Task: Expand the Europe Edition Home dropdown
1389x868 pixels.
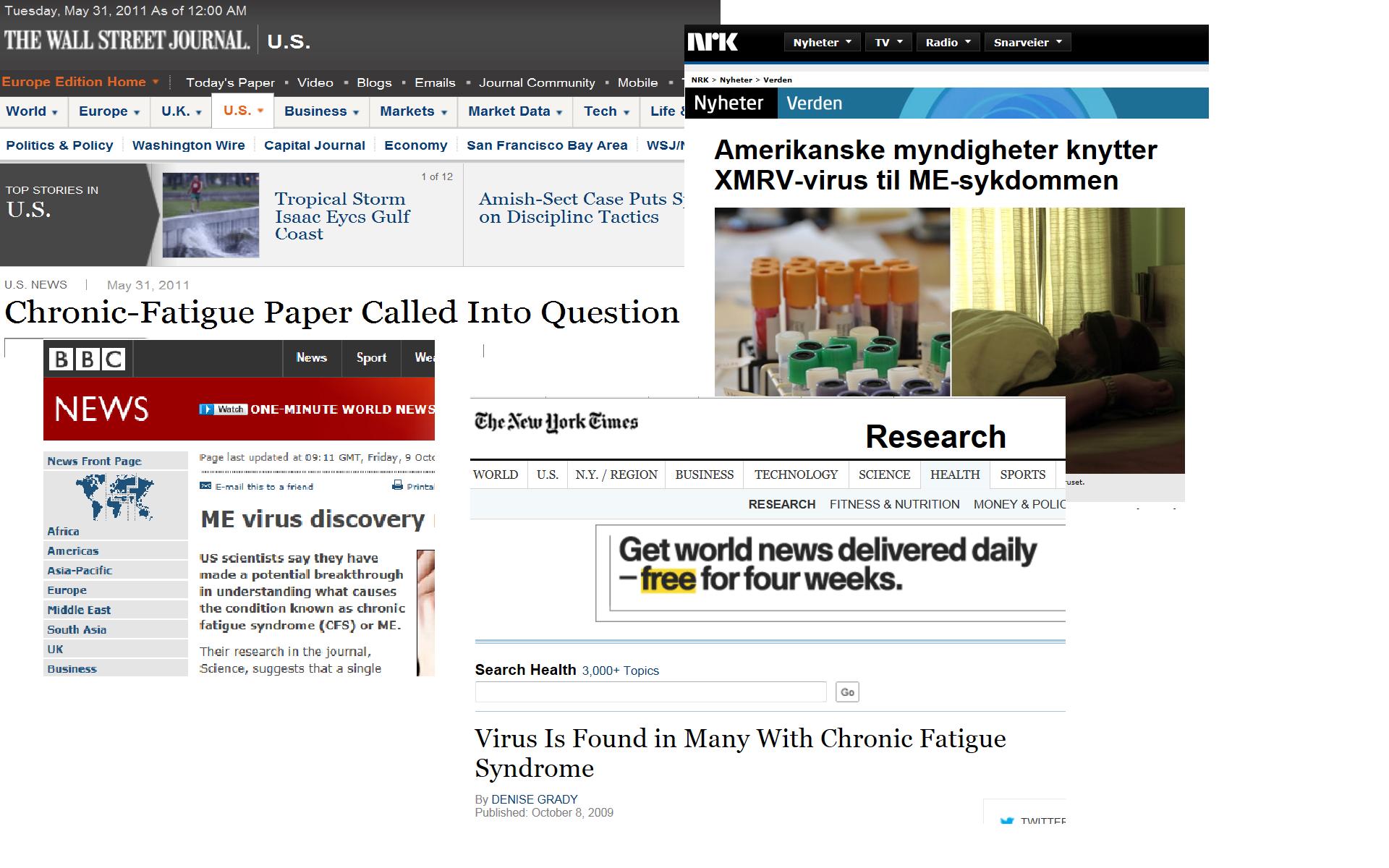Action: coord(80,82)
